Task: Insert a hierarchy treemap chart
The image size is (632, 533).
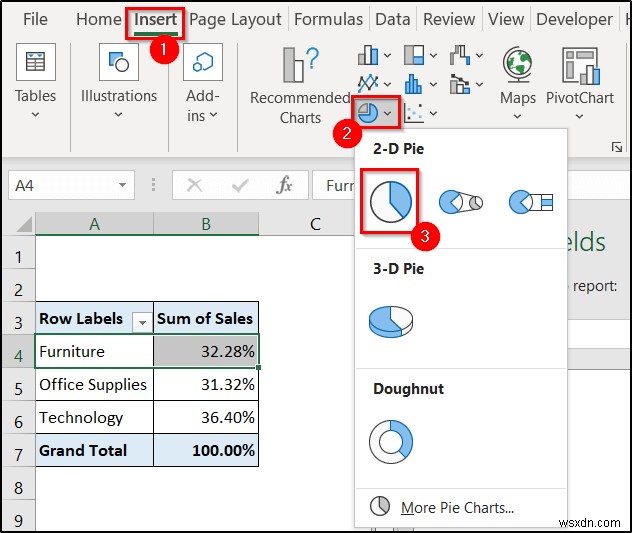Action: click(x=414, y=55)
